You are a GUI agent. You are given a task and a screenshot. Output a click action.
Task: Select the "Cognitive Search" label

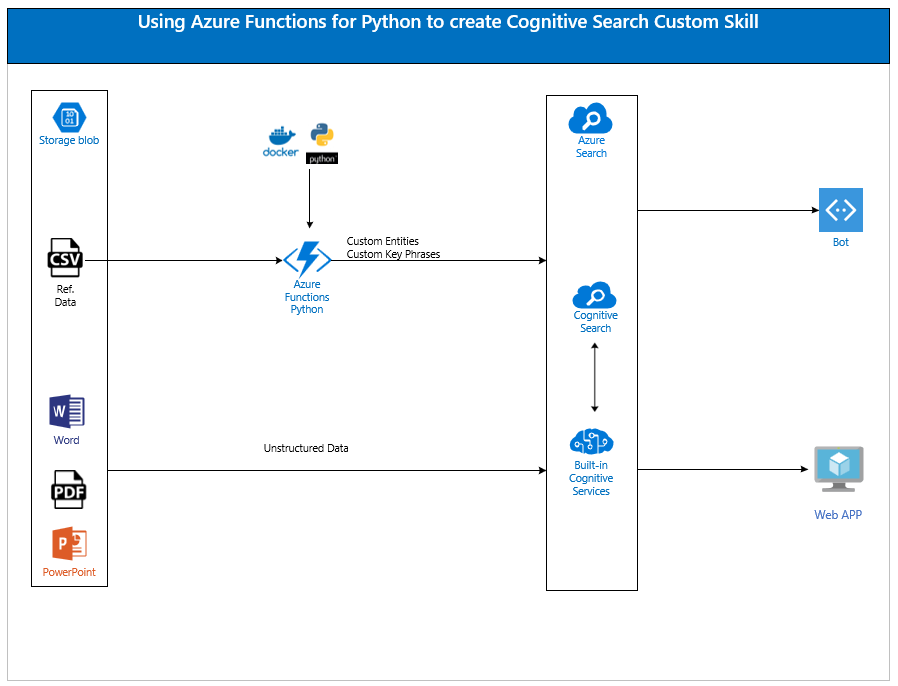tap(596, 322)
